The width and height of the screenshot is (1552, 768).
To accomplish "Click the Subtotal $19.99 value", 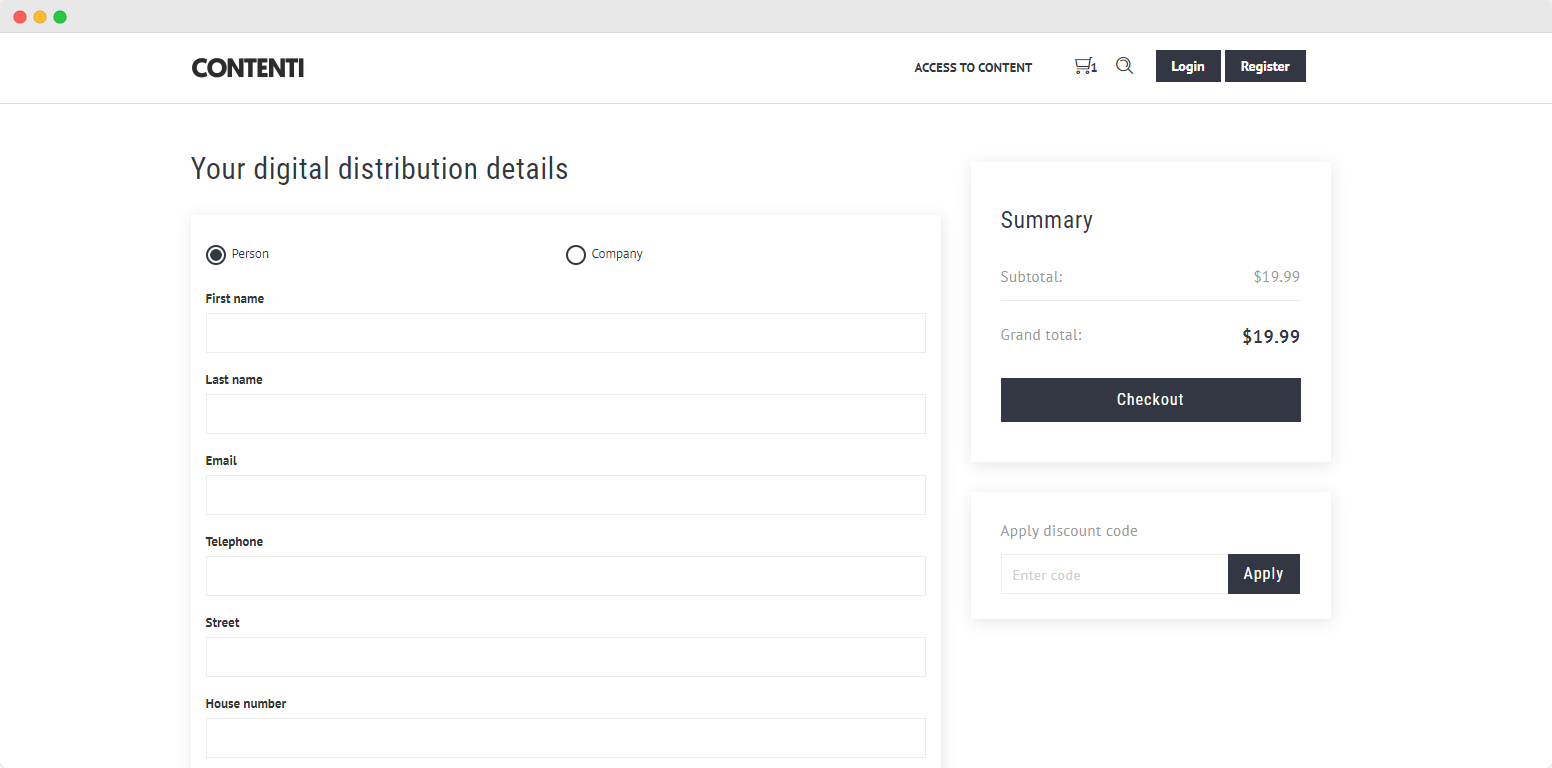I will 1277,277.
